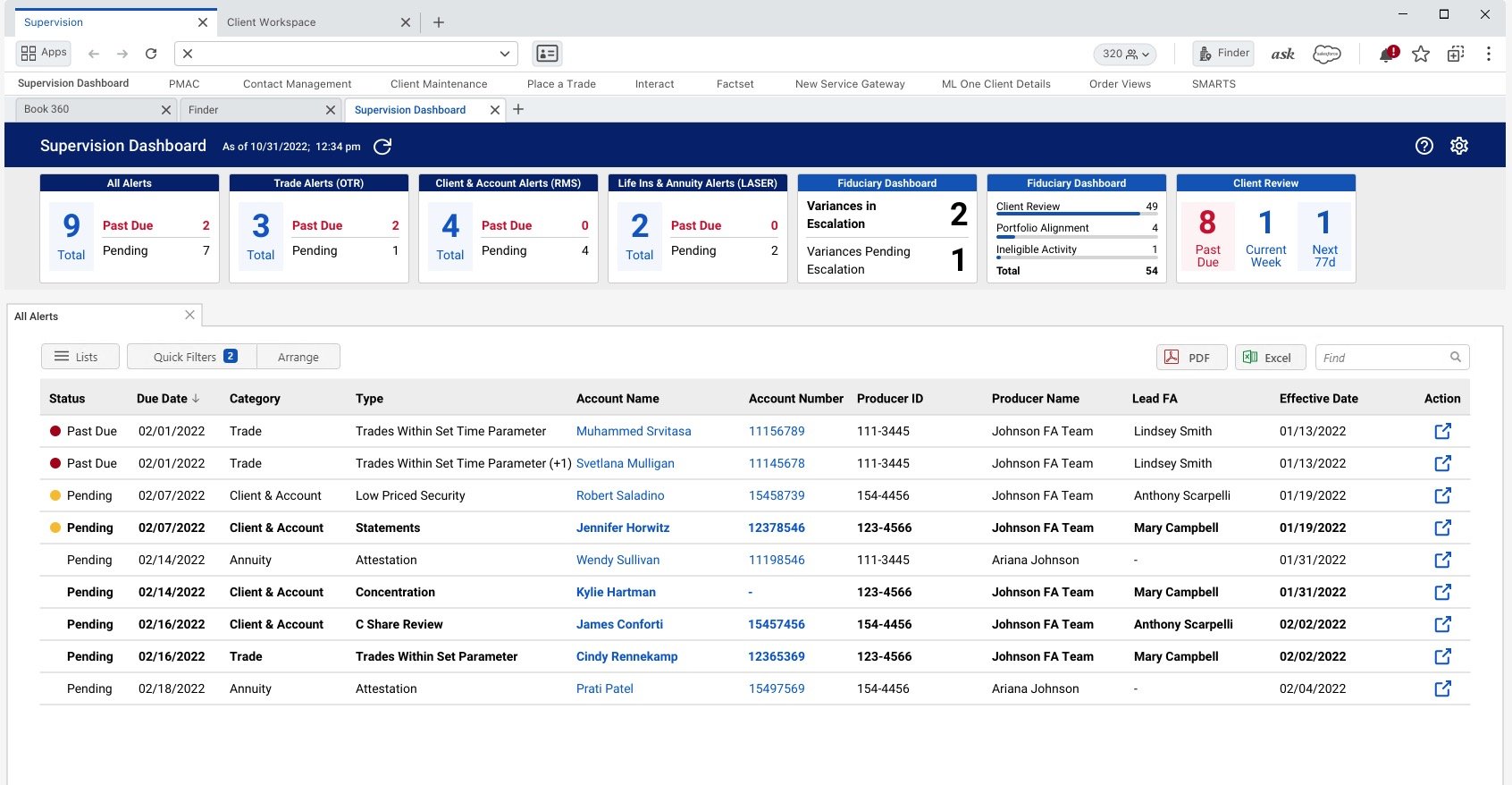The width and height of the screenshot is (1512, 785).
Task: Close the Supervision Dashboard inner tab
Action: 495,110
